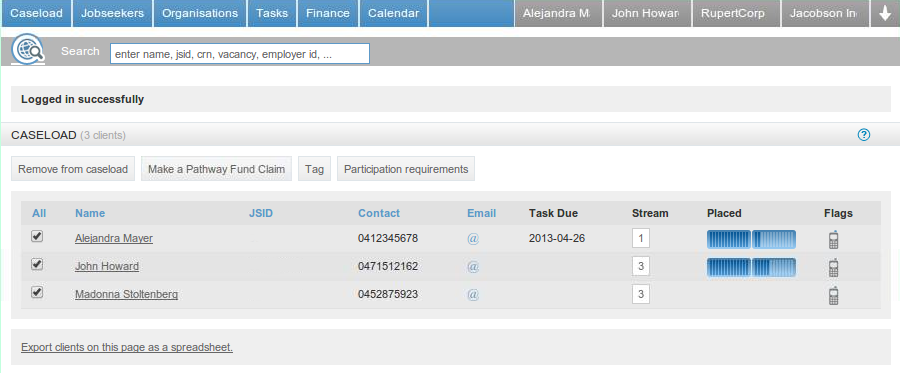900x373 pixels.
Task: Click the Placed column header
Action: coord(724,213)
